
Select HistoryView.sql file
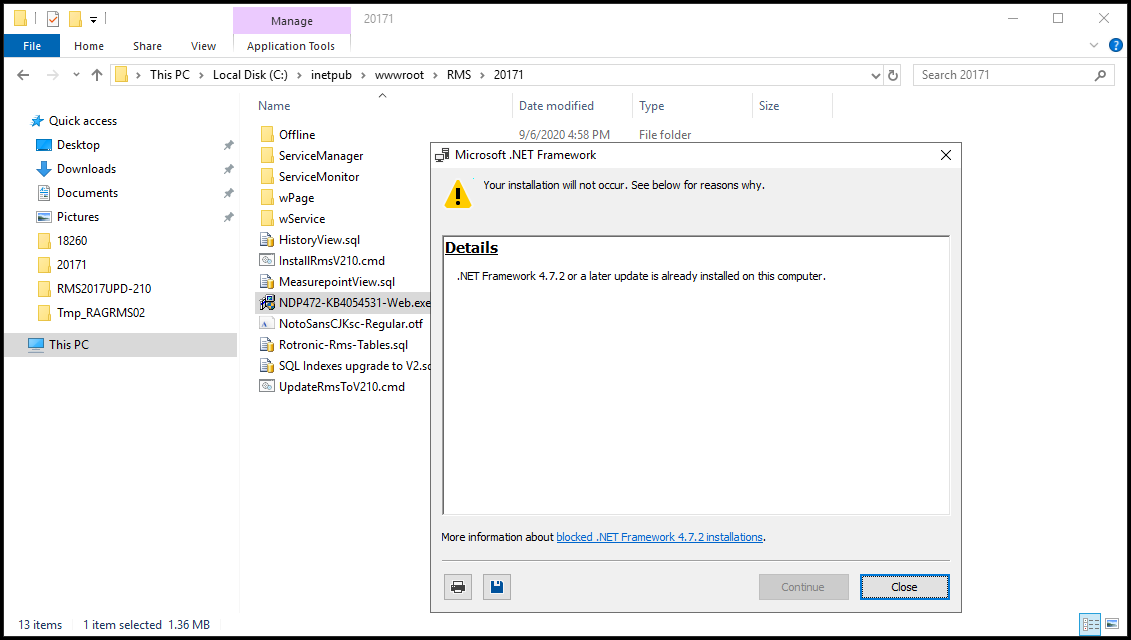tap(319, 240)
